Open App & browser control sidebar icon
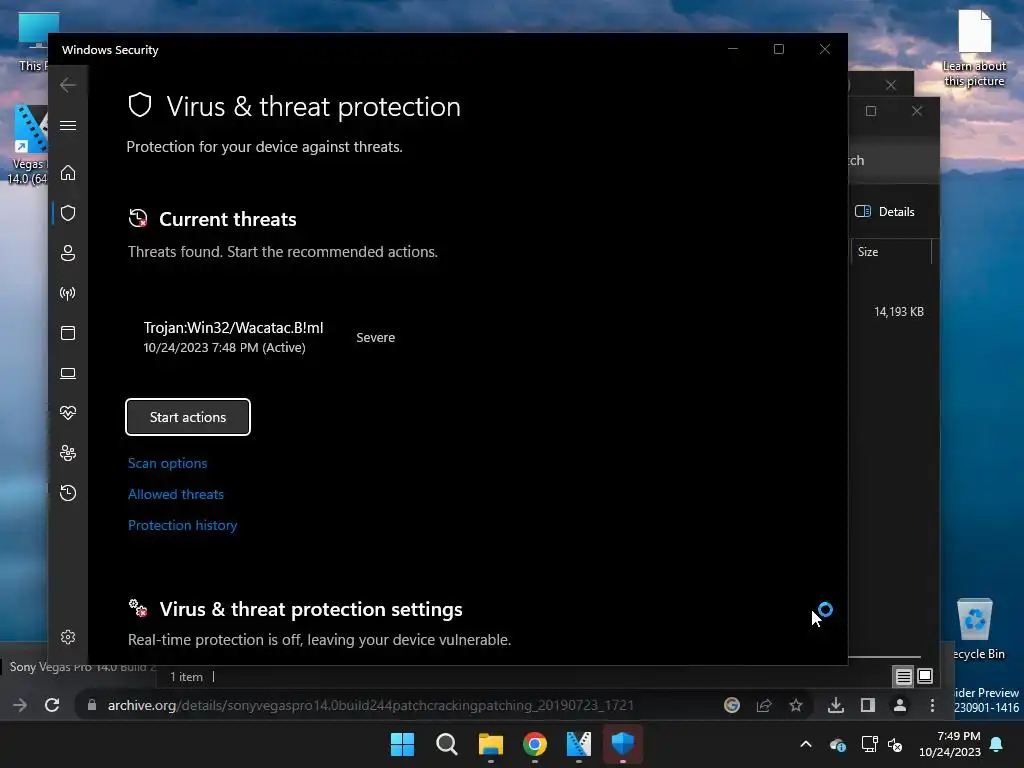Viewport: 1024px width, 768px height. 68,333
